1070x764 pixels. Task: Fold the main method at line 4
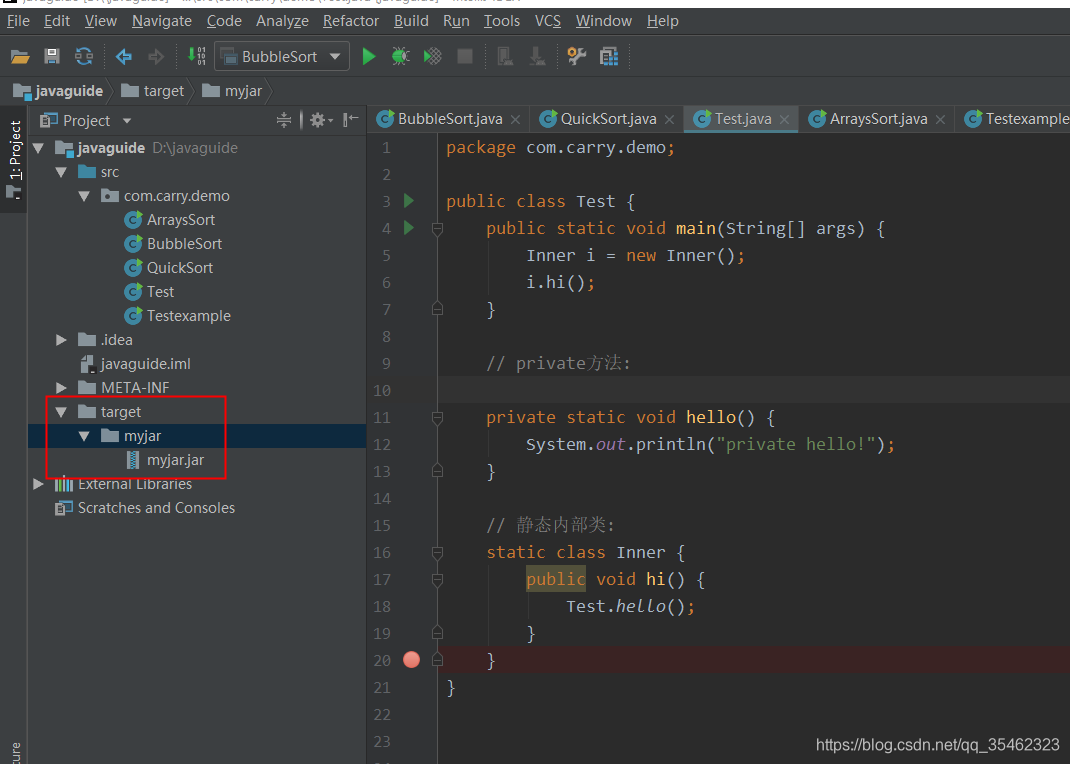pyautogui.click(x=437, y=229)
